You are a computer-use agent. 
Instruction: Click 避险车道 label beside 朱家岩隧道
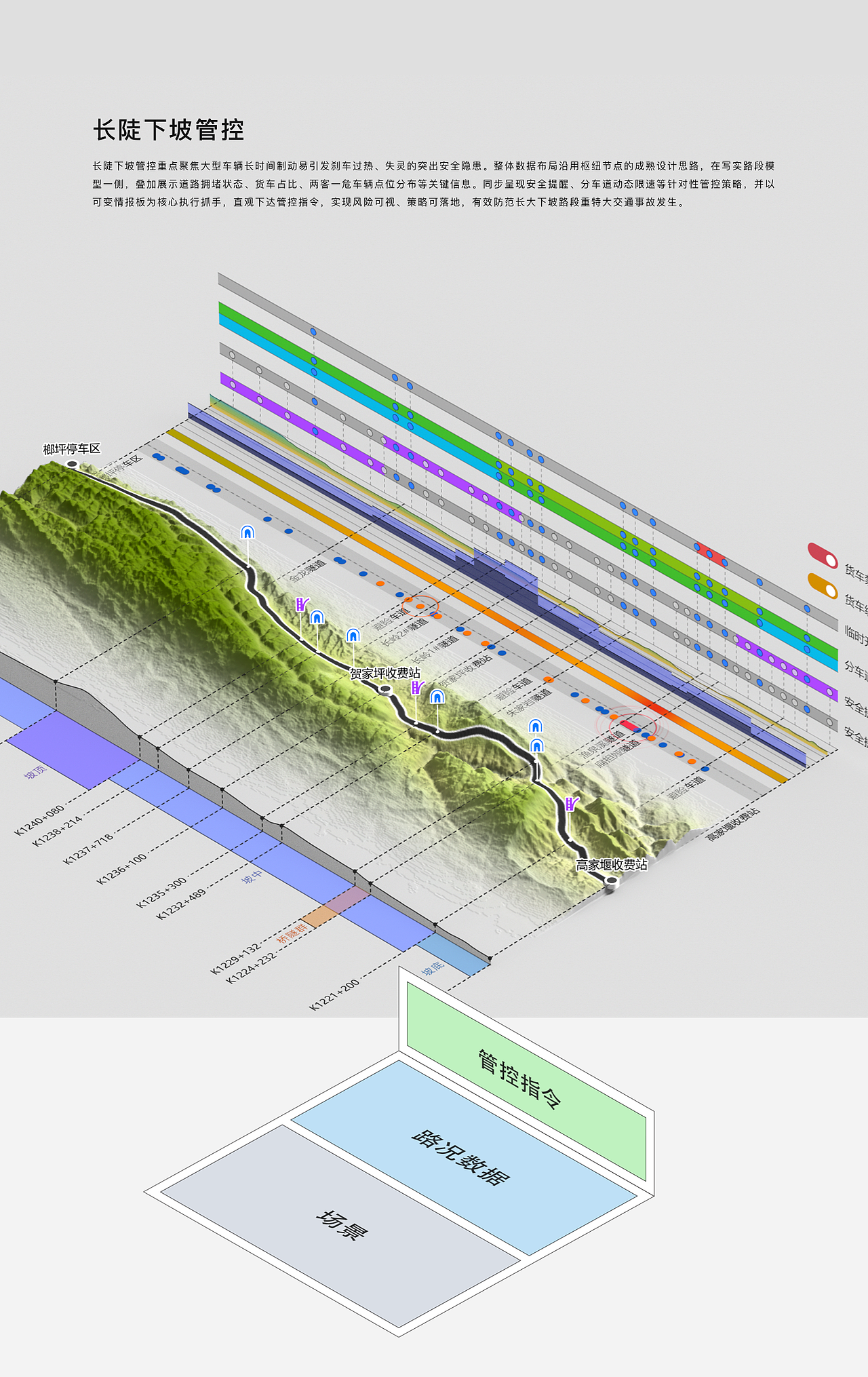coord(513,689)
